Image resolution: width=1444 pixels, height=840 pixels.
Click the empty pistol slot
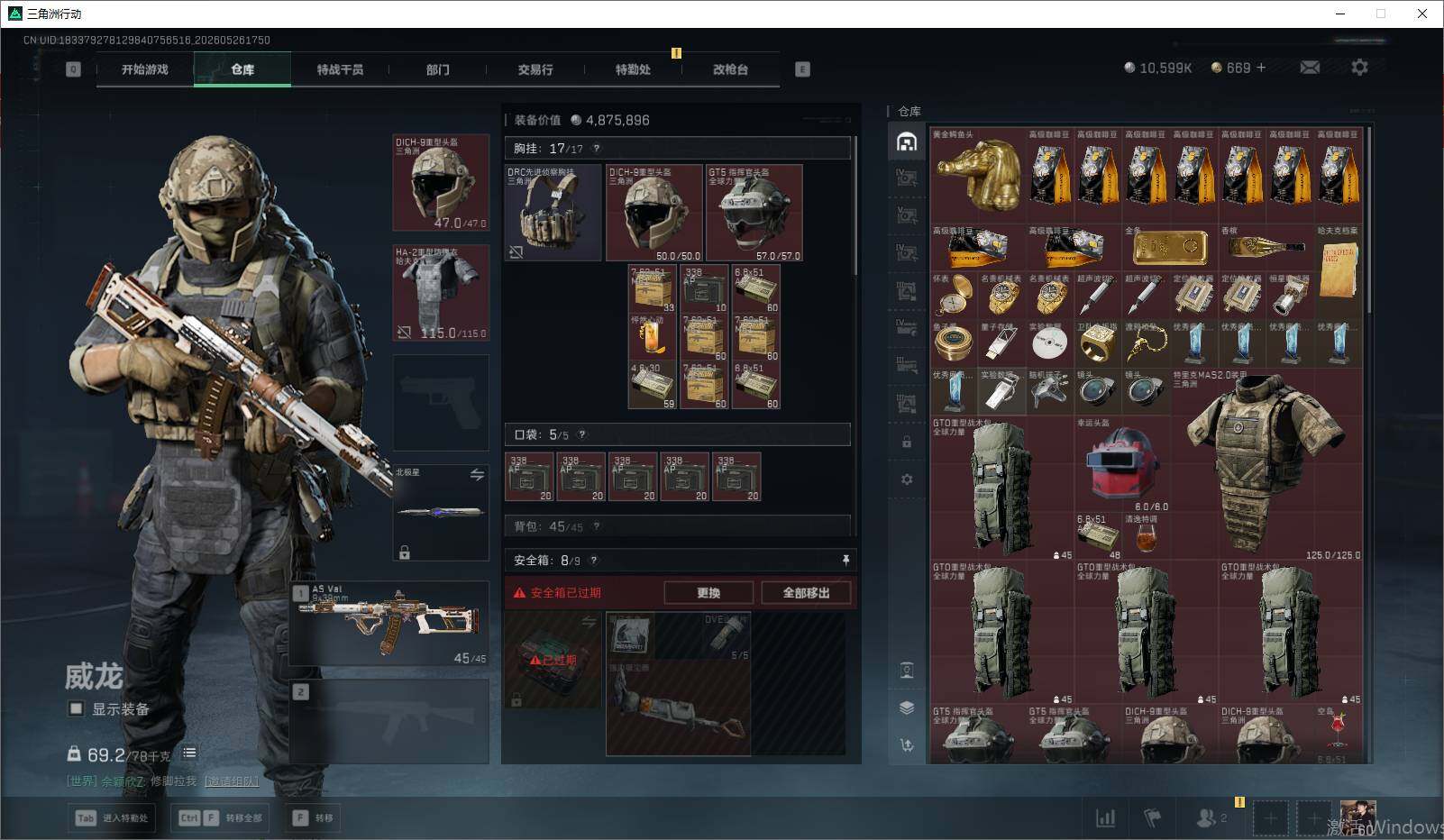(x=442, y=402)
